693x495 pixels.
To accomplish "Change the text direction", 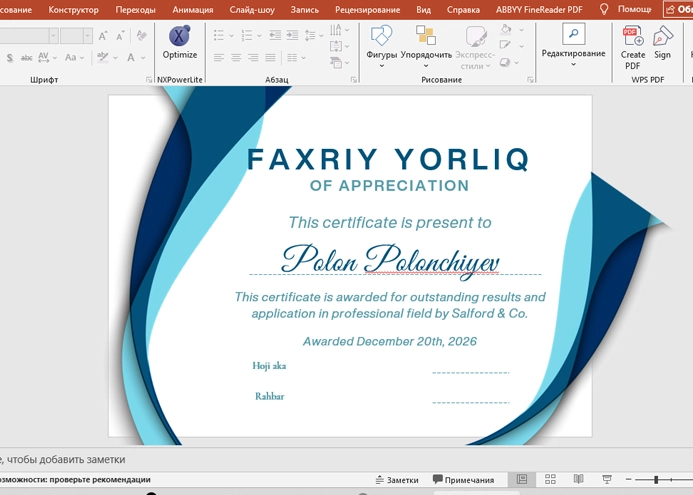I will pos(339,30).
